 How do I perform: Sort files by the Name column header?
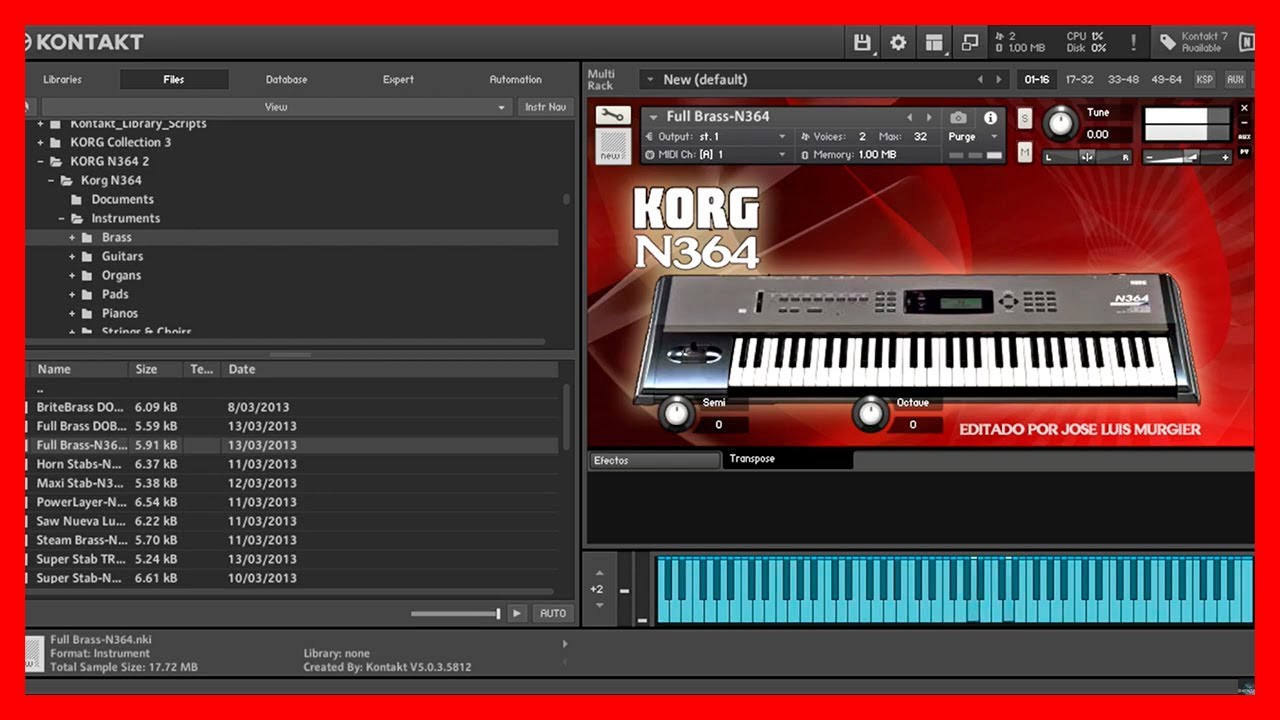coord(80,369)
